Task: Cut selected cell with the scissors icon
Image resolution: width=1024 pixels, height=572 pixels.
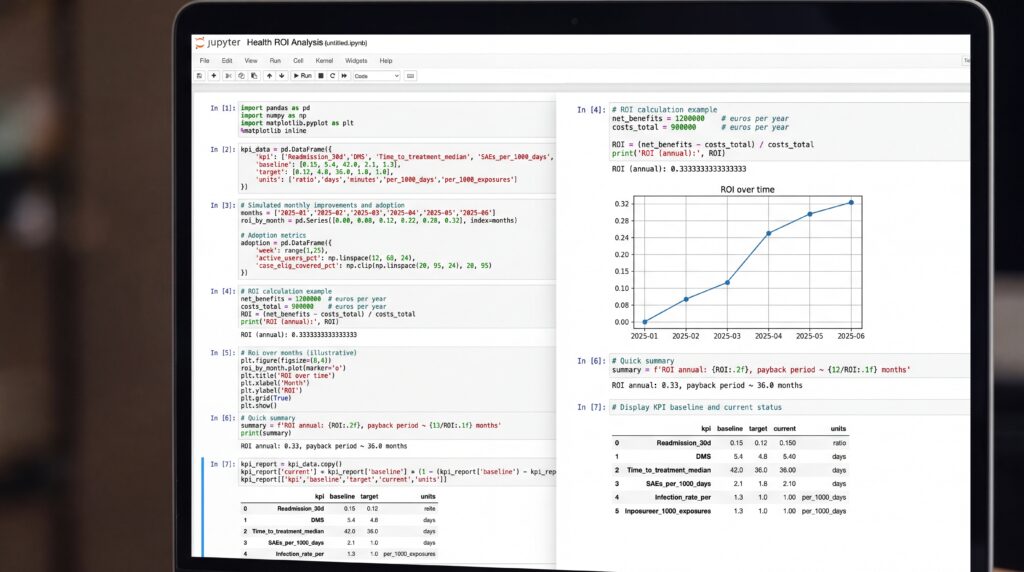Action: pos(228,76)
